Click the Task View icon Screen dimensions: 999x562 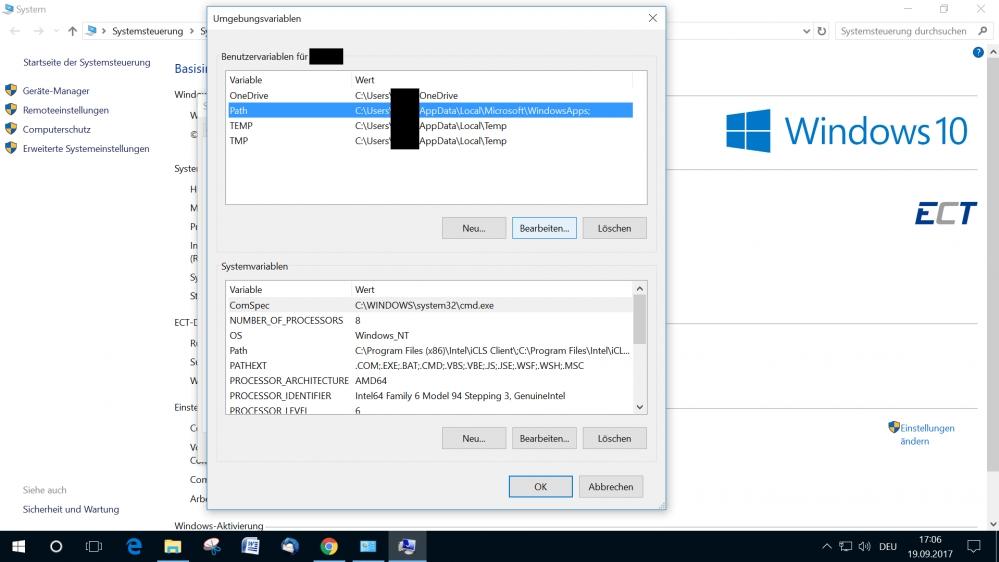pyautogui.click(x=94, y=546)
